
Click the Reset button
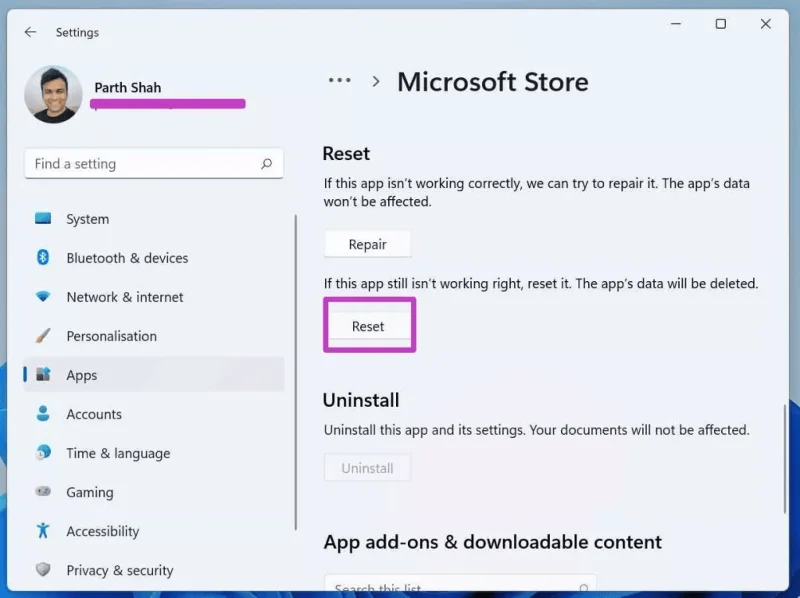coord(368,326)
